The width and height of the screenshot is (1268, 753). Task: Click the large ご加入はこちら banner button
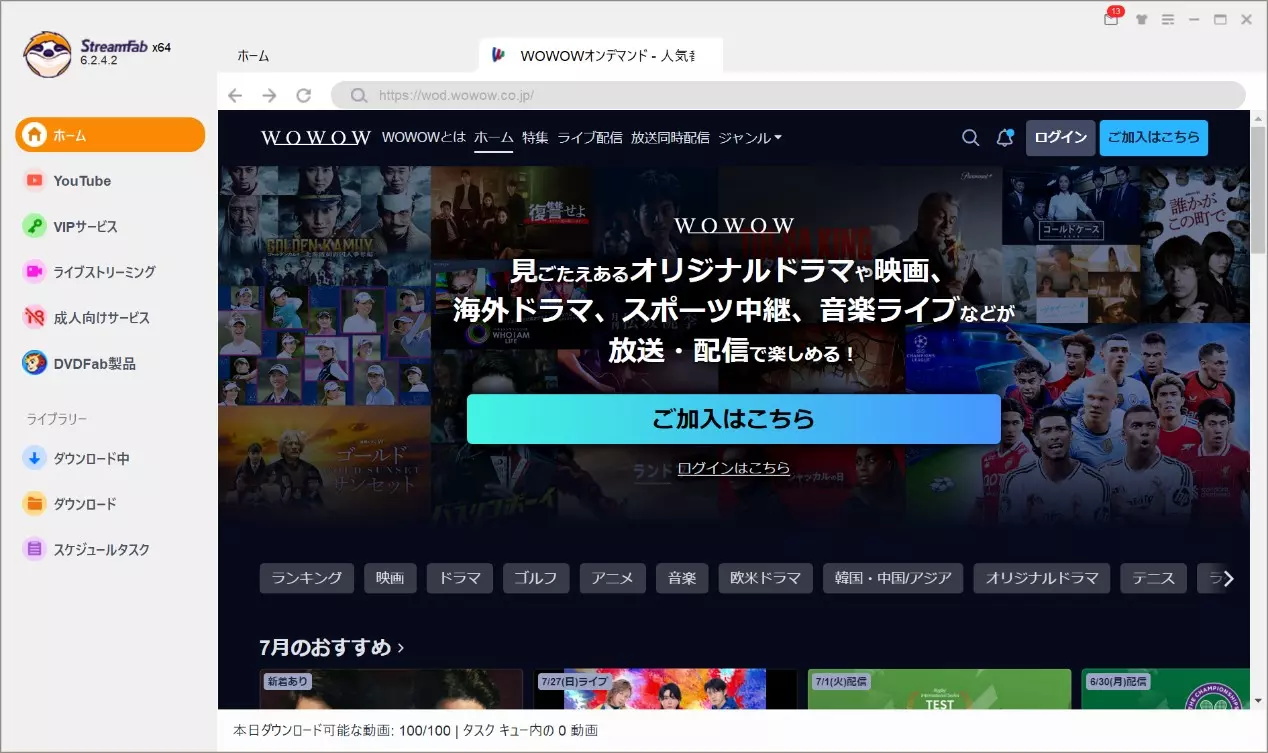734,419
